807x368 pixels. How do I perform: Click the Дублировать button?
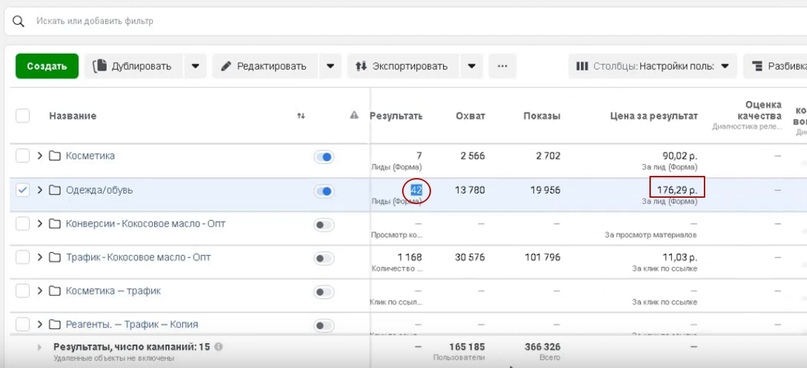pos(133,66)
